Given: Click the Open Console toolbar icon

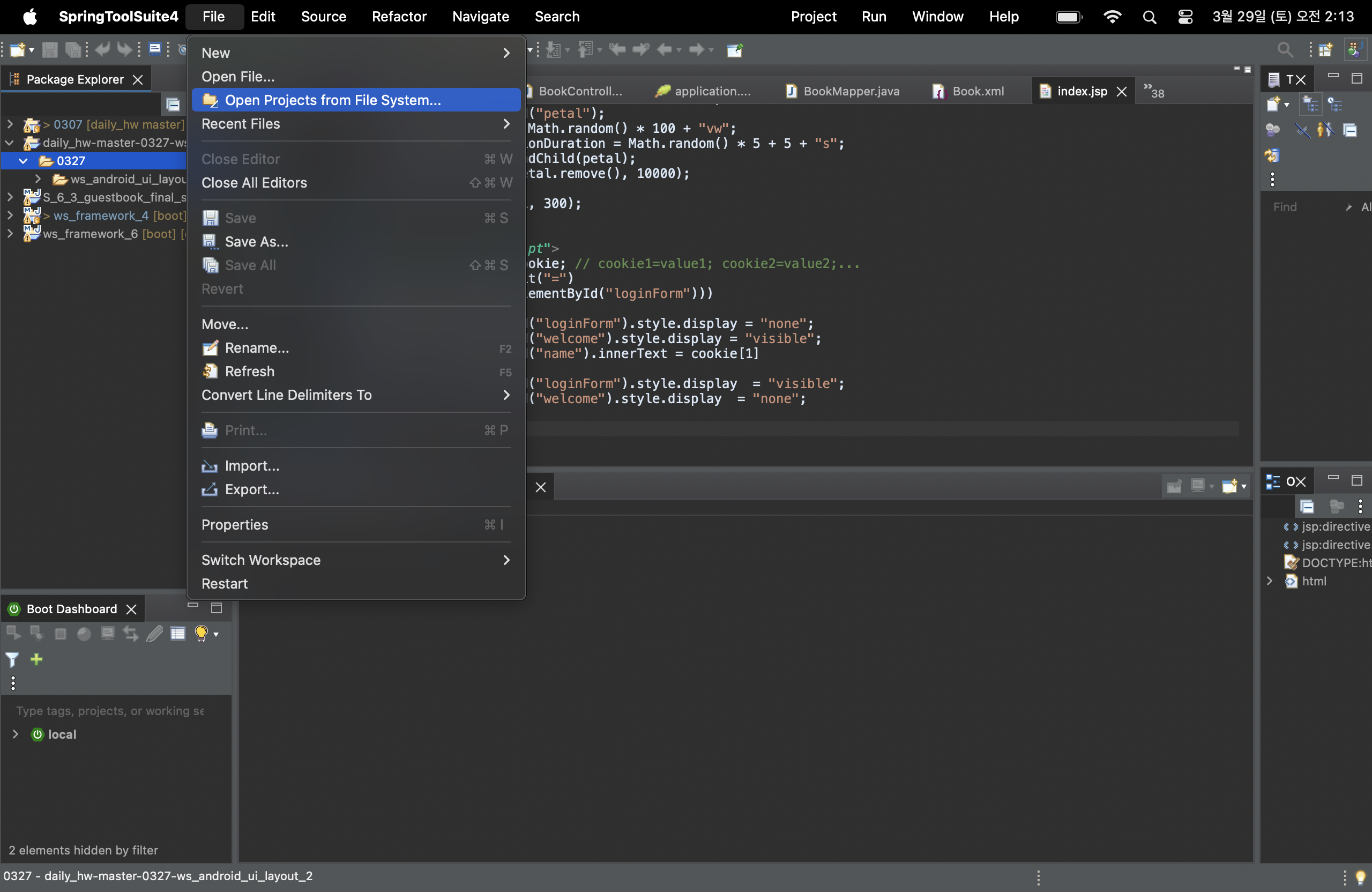Looking at the screenshot, I should click(x=154, y=49).
